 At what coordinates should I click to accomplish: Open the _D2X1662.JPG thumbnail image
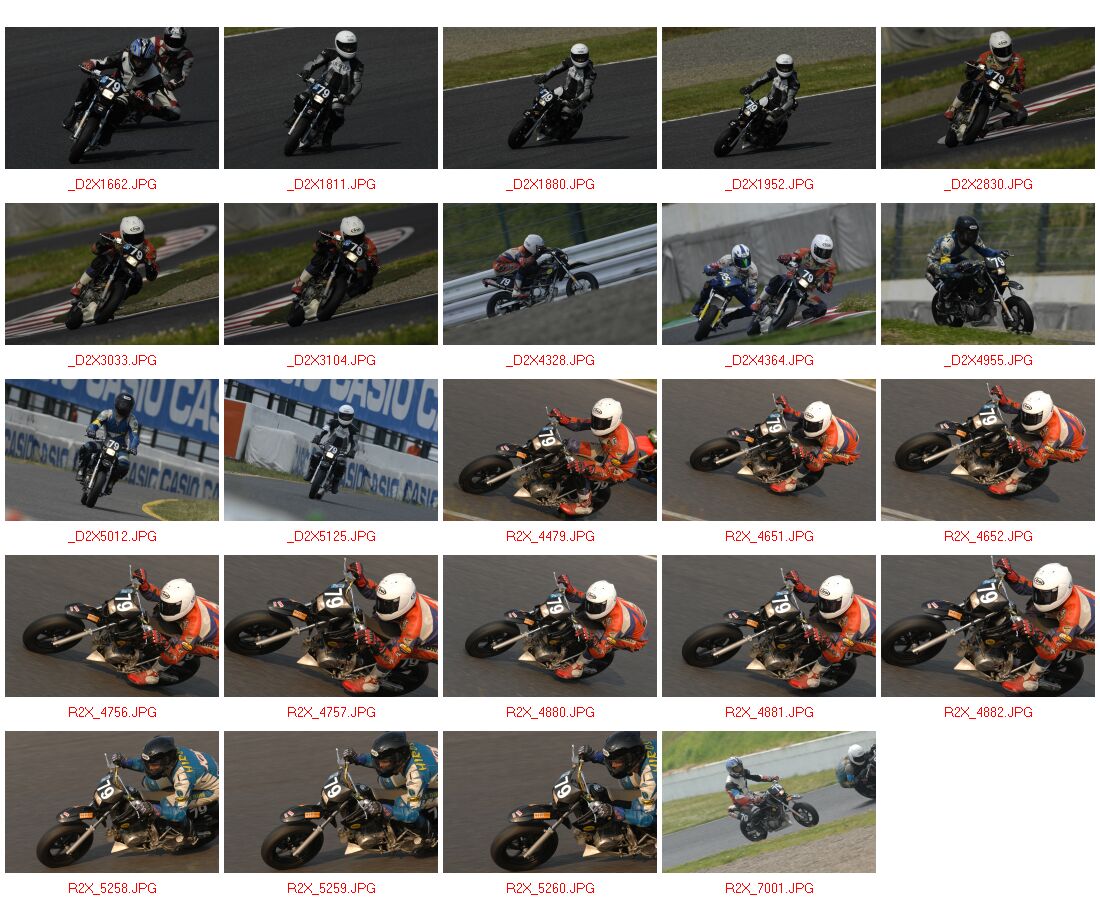pos(112,98)
